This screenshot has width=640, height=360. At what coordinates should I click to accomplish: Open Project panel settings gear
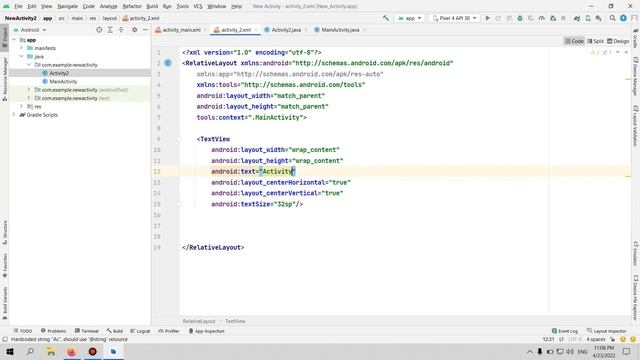coord(134,30)
